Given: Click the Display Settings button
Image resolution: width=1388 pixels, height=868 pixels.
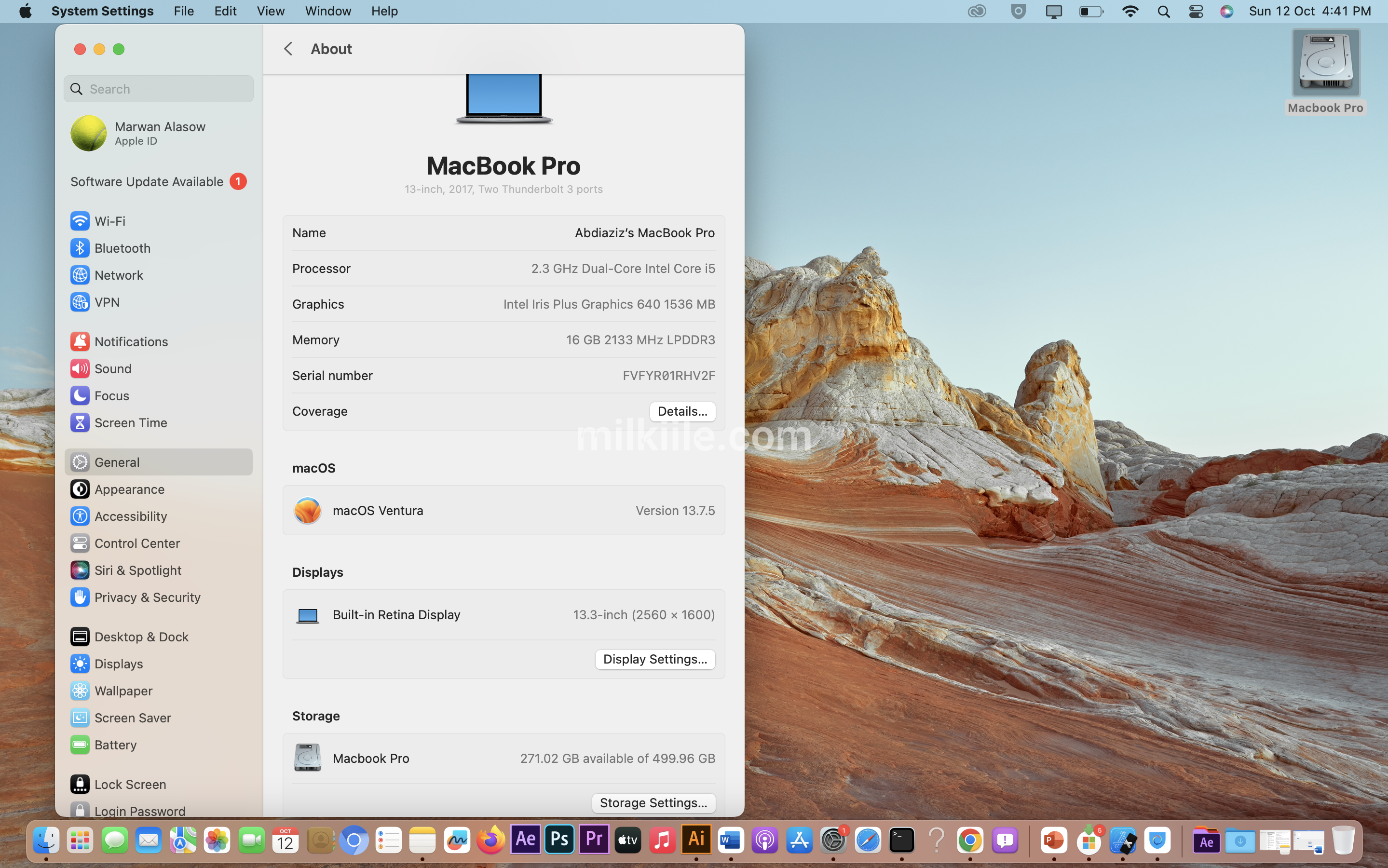Looking at the screenshot, I should click(654, 659).
